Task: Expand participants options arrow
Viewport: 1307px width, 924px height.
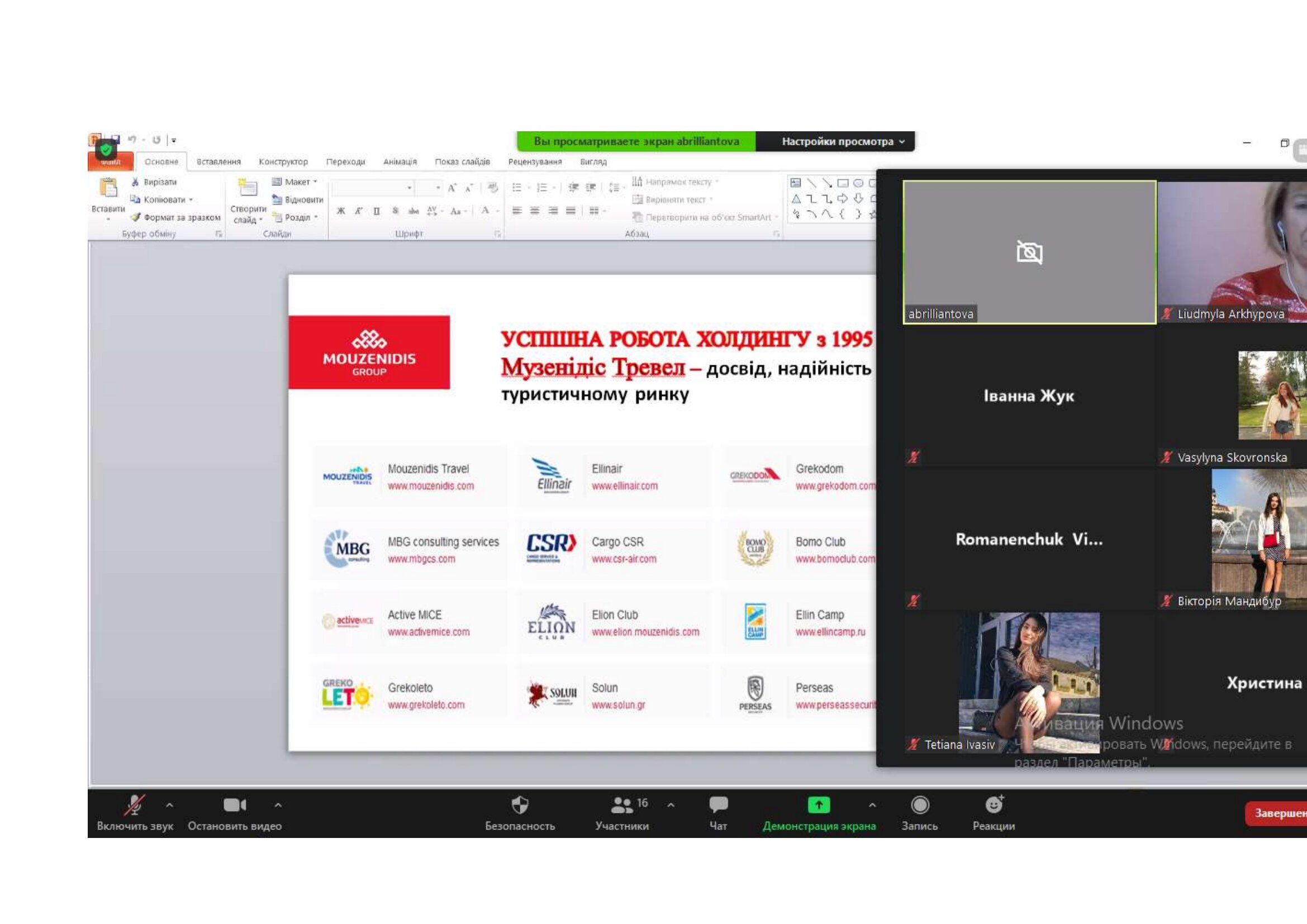Action: tap(671, 805)
